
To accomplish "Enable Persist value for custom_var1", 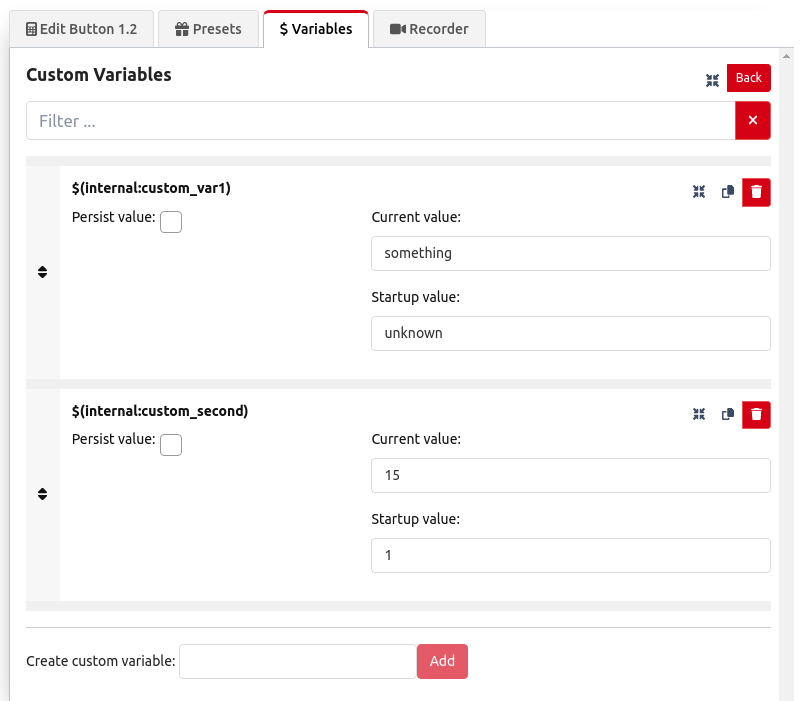I will [170, 222].
